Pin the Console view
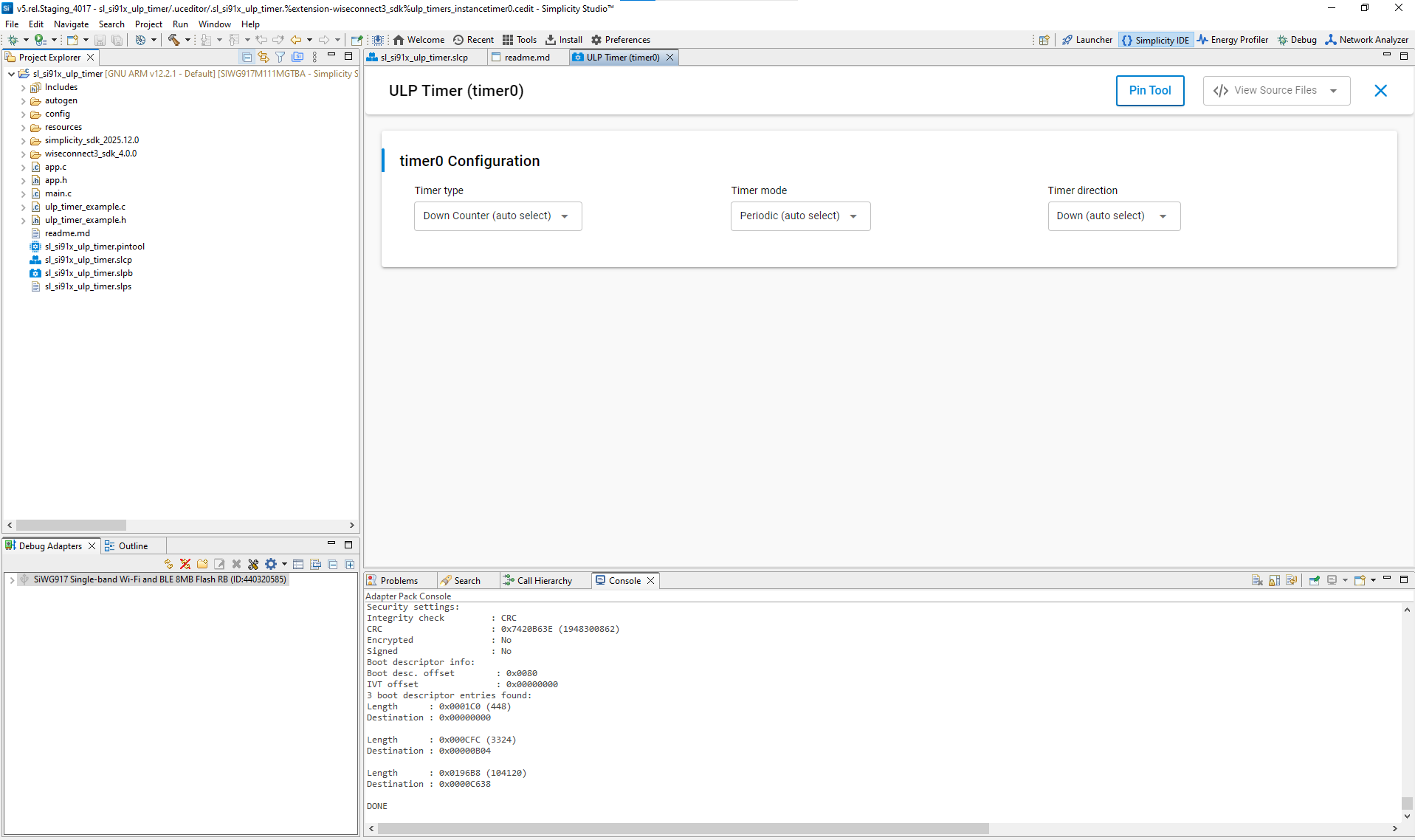 (1315, 580)
